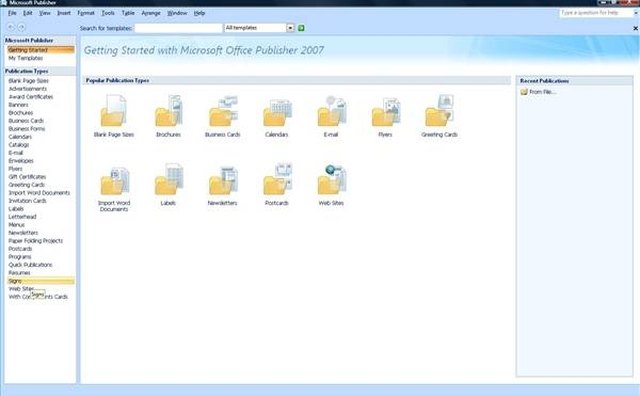Open the Edit menu
The height and width of the screenshot is (396, 640).
pos(27,13)
